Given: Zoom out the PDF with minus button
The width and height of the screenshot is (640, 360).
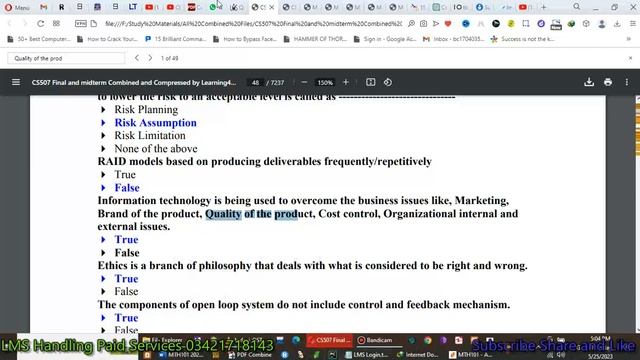Looking at the screenshot, I should tap(304, 82).
